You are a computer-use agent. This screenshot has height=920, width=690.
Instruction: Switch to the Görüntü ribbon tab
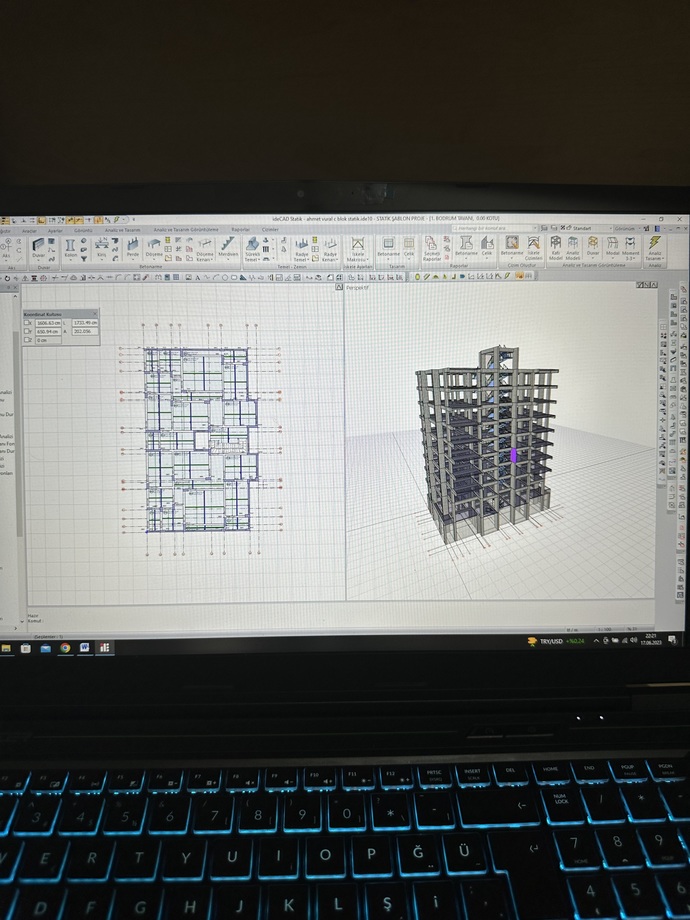83,231
